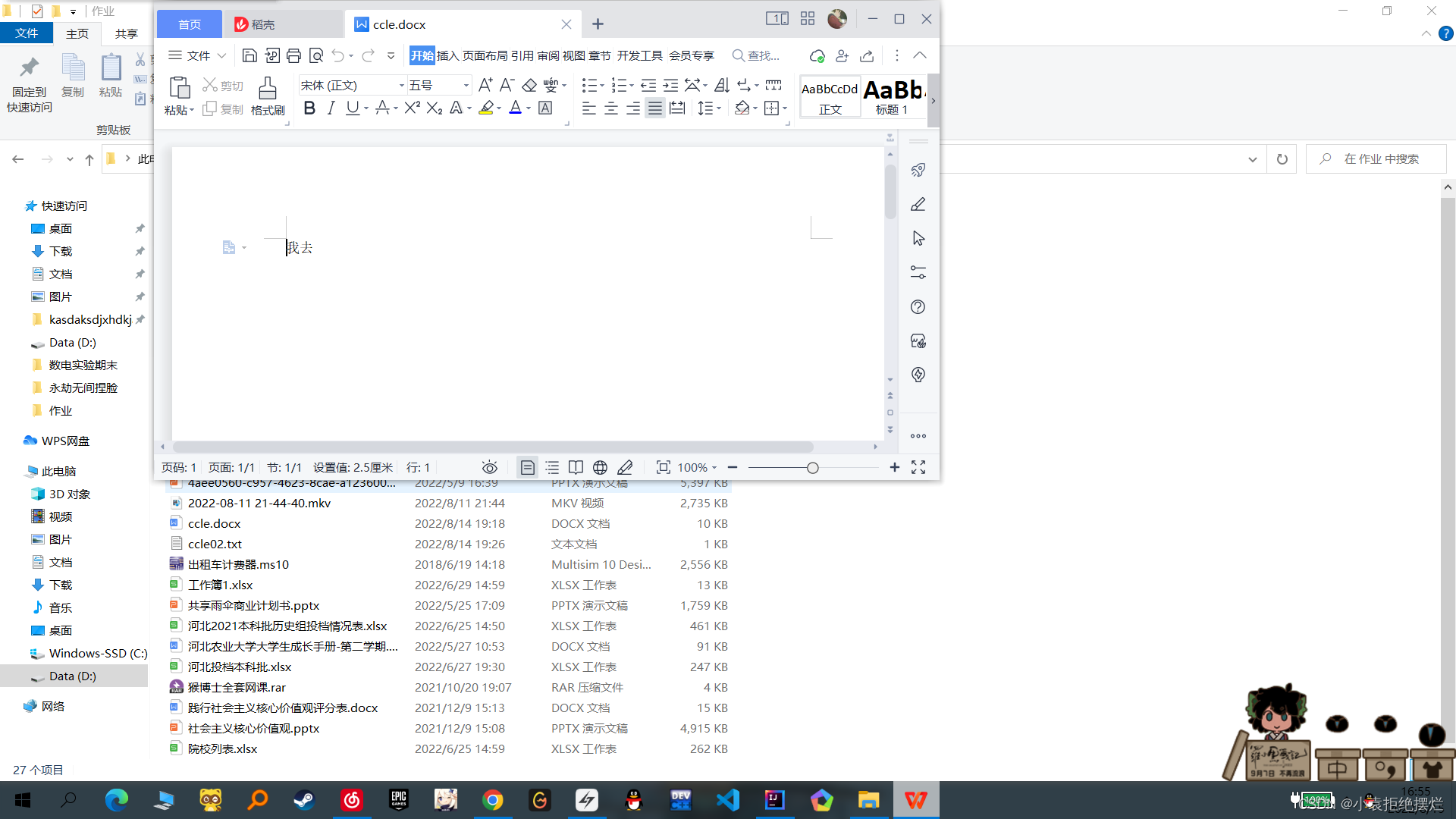Open the 插入 ribbon tab
The height and width of the screenshot is (819, 1456).
[447, 55]
